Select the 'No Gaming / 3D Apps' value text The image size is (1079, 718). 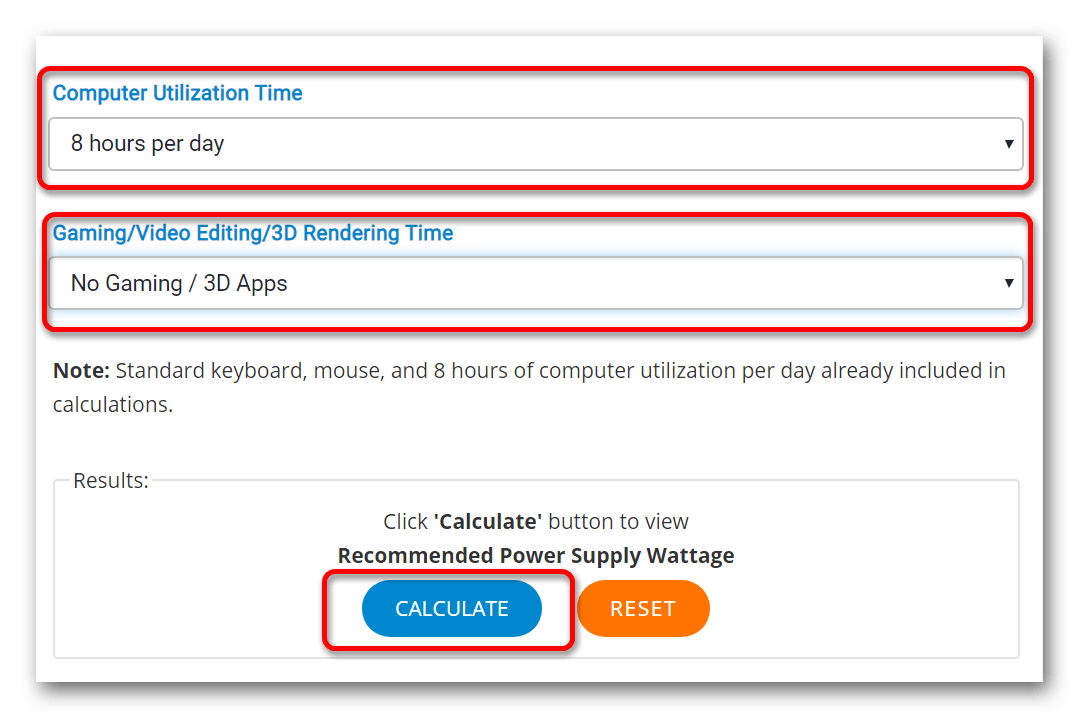(179, 284)
